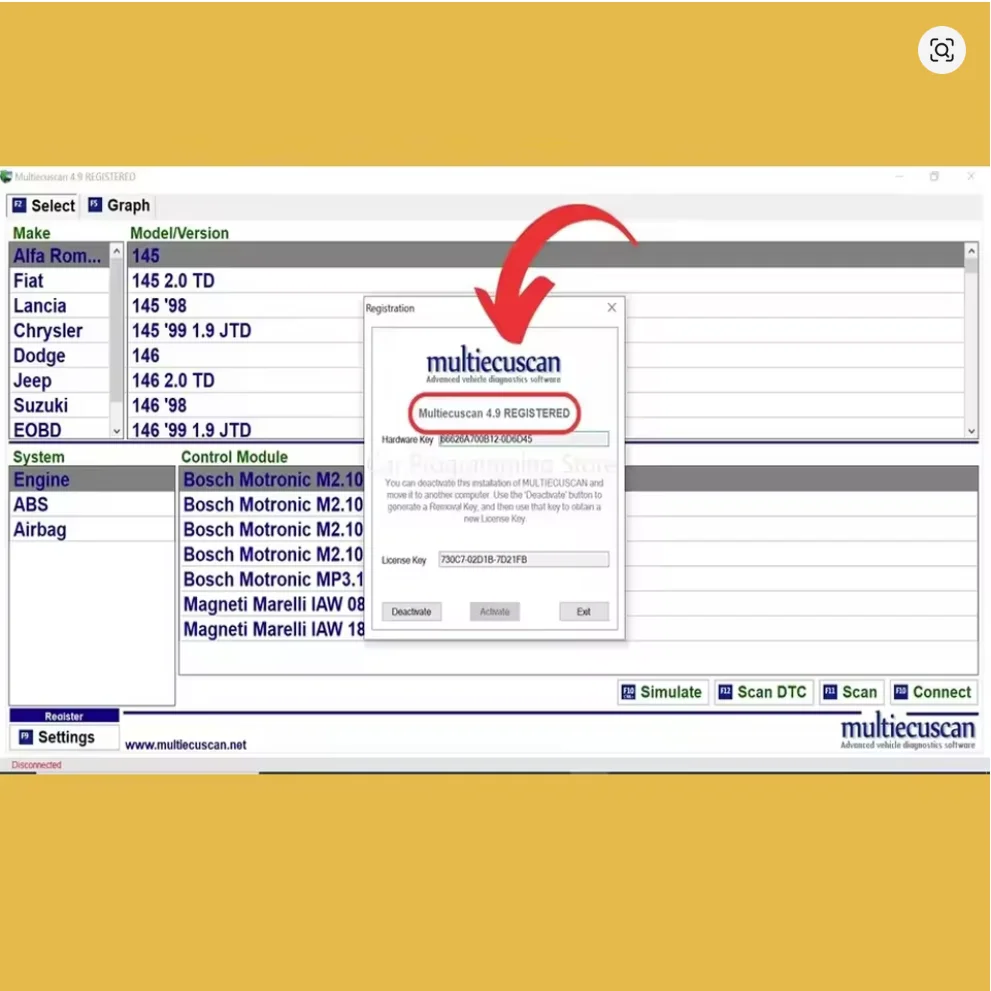Screen dimensions: 991x991
Task: Close the Registration dialog
Action: pyautogui.click(x=611, y=307)
